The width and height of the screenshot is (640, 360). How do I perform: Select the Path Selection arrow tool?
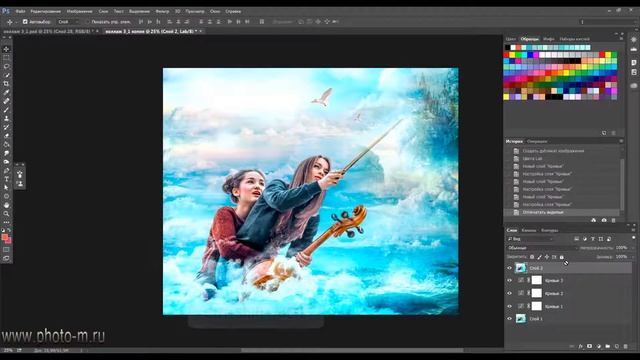pyautogui.click(x=6, y=187)
